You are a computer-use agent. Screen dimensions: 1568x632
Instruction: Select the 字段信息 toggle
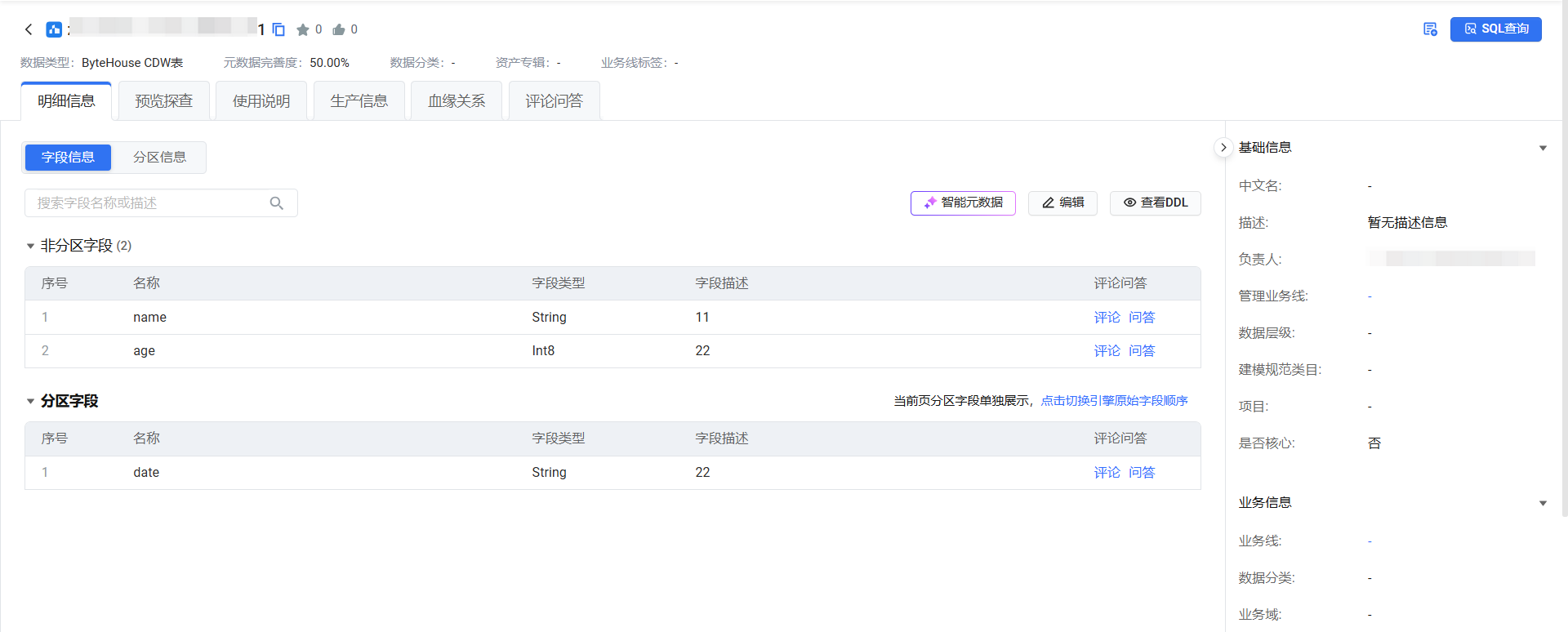(x=68, y=158)
